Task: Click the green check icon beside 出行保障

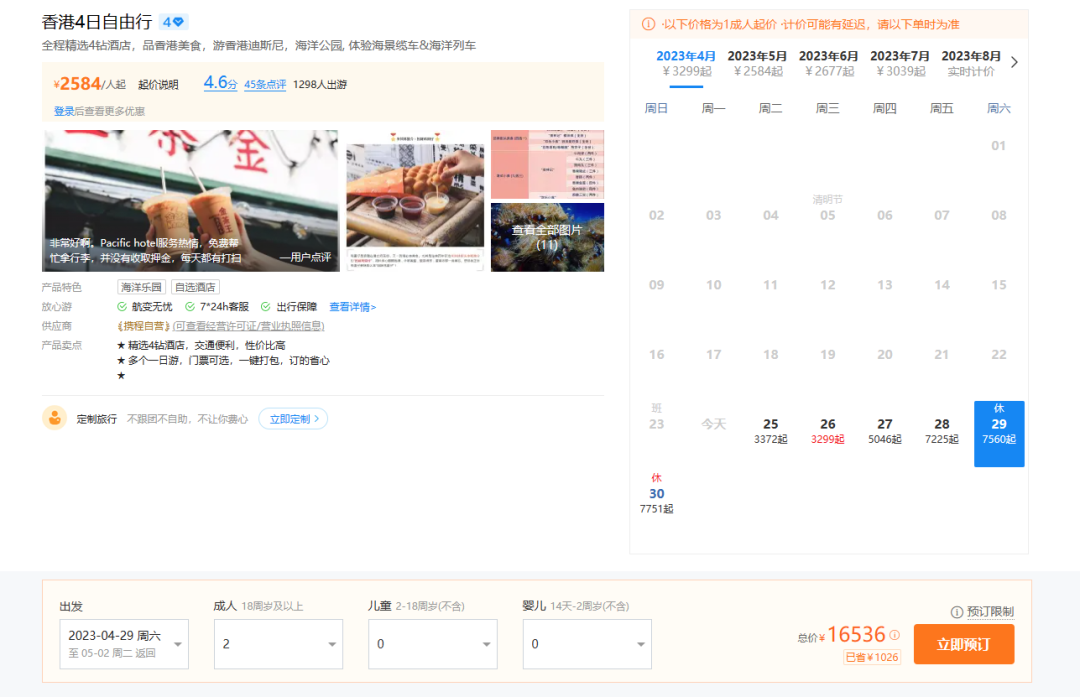Action: [x=266, y=307]
